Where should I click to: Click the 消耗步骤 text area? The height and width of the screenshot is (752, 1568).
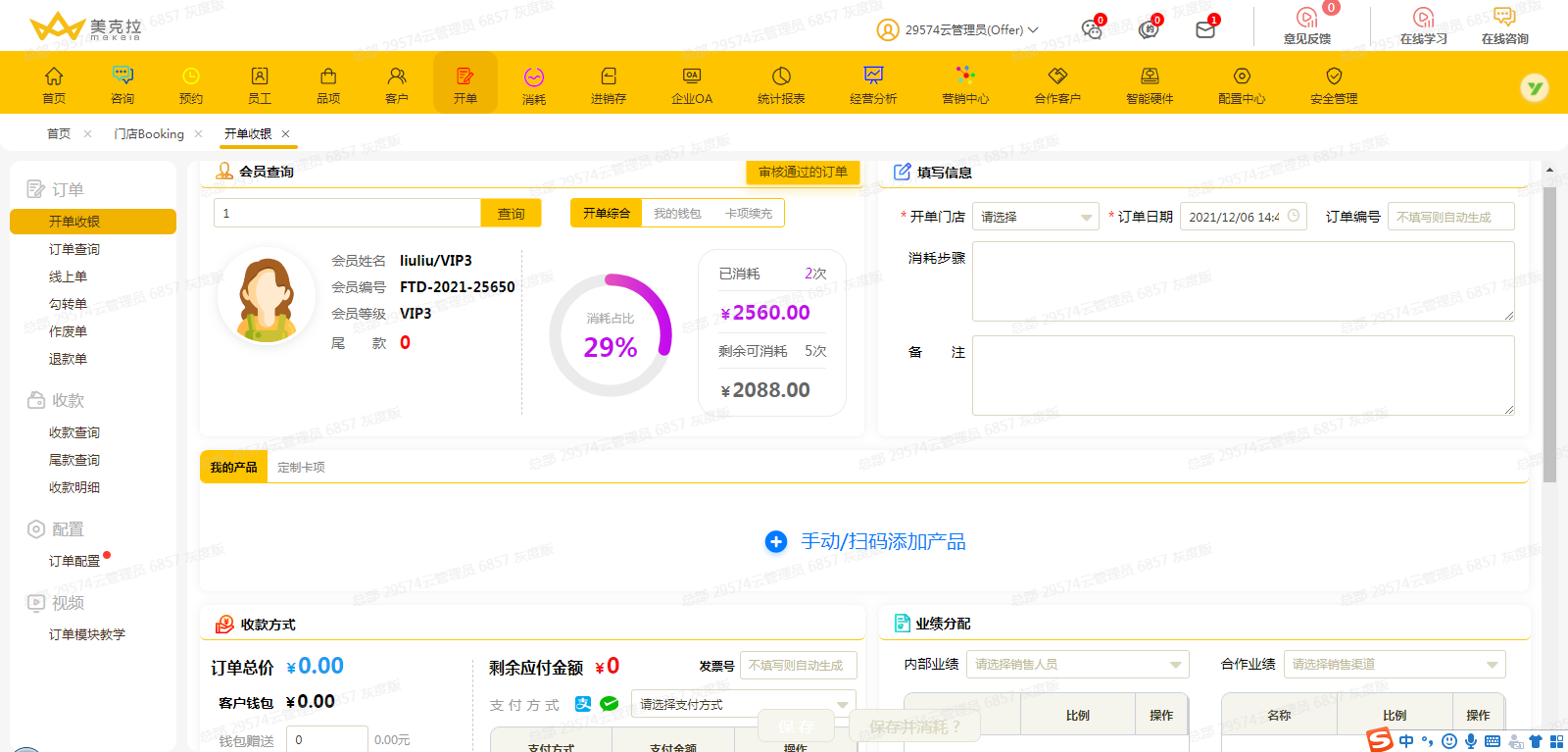pos(1243,281)
